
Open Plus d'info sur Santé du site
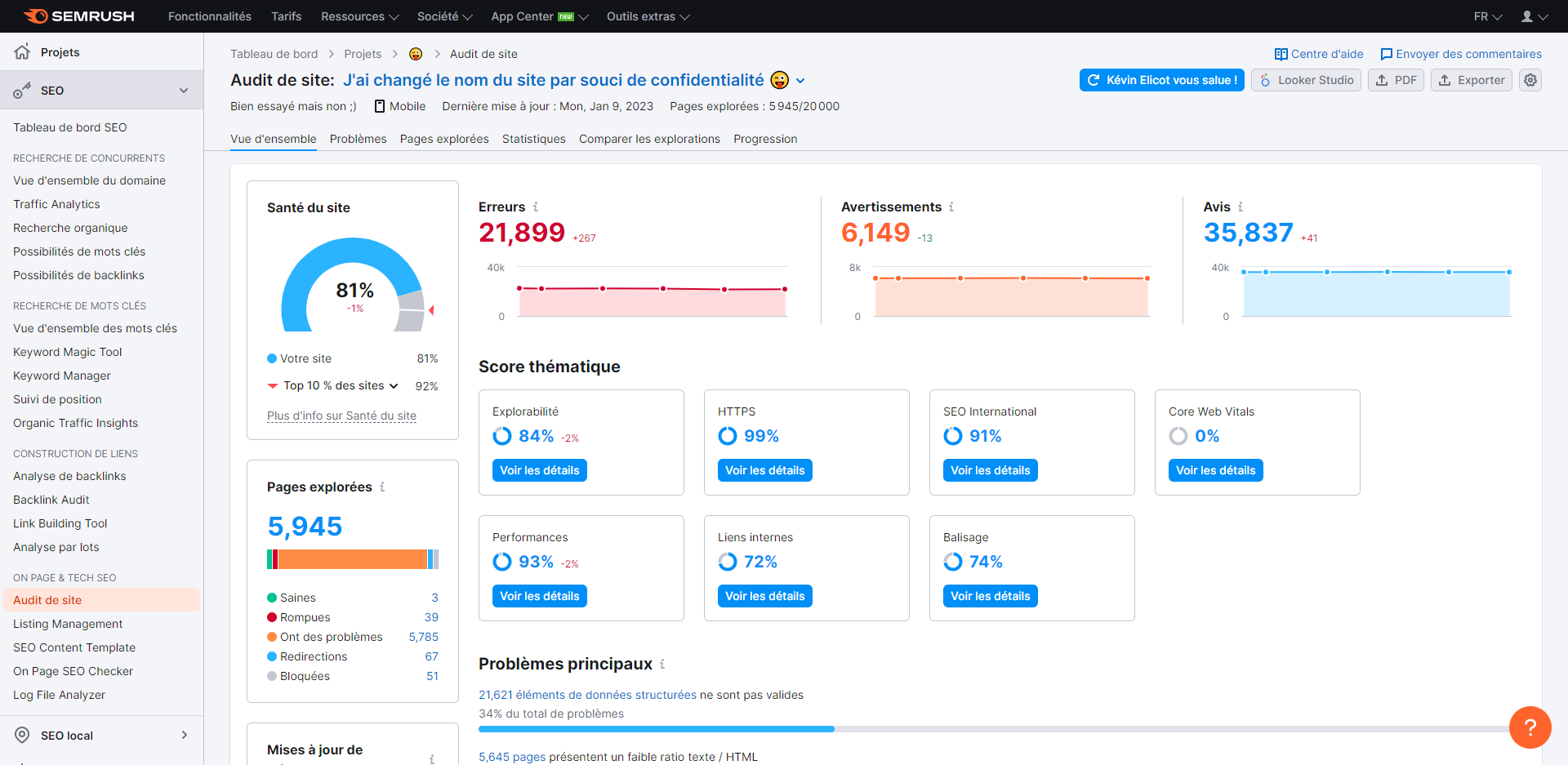[x=341, y=416]
